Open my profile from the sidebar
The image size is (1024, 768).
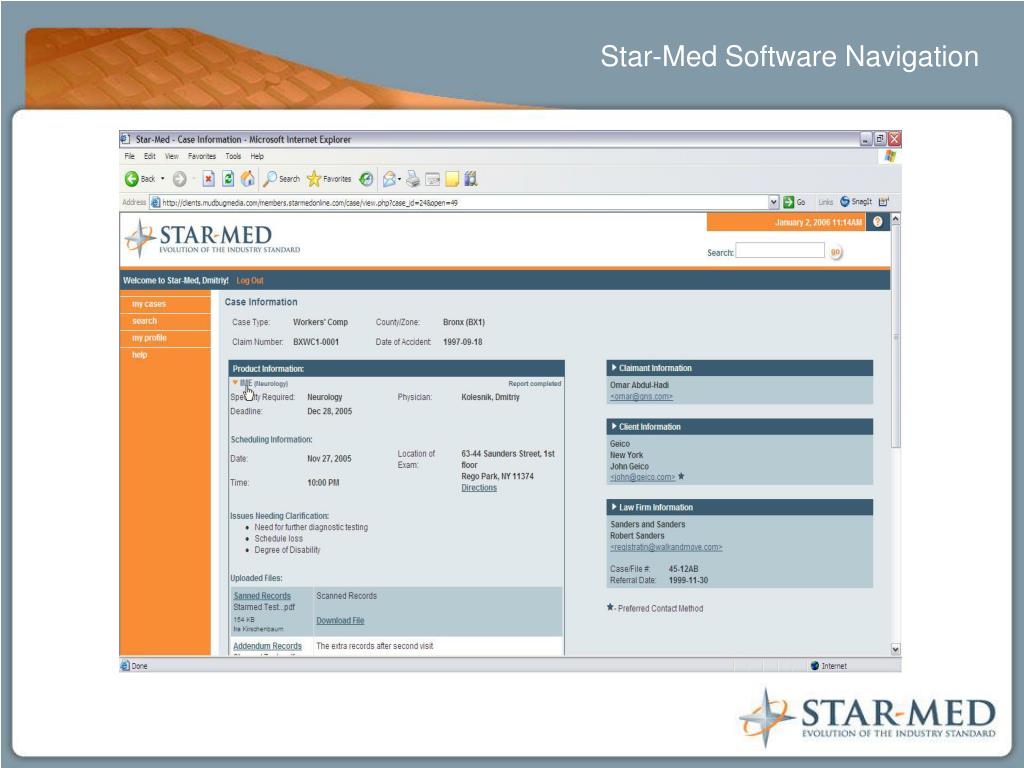tap(149, 338)
